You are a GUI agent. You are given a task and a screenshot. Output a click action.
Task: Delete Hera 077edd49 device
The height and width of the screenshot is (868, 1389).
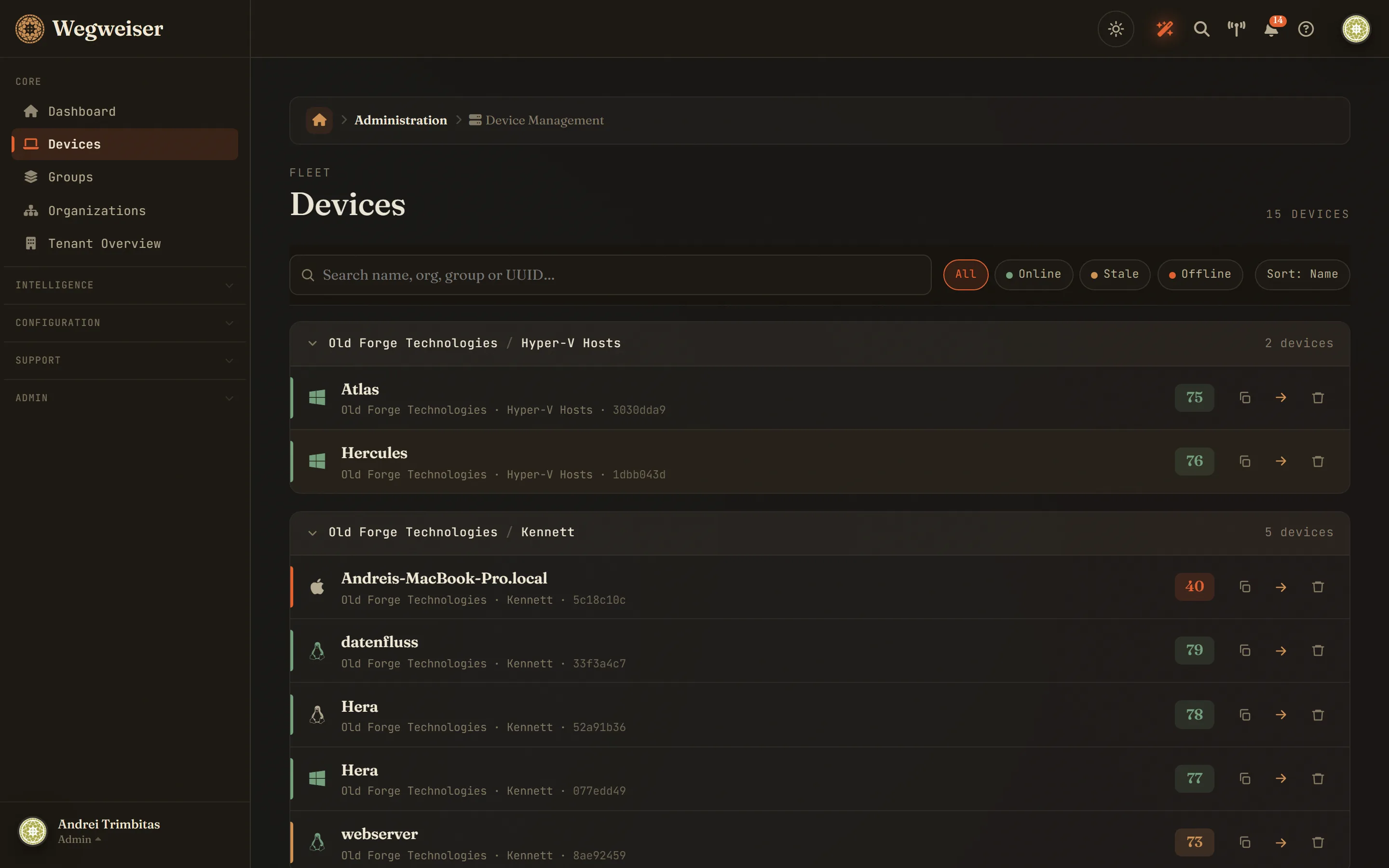pyautogui.click(x=1318, y=778)
